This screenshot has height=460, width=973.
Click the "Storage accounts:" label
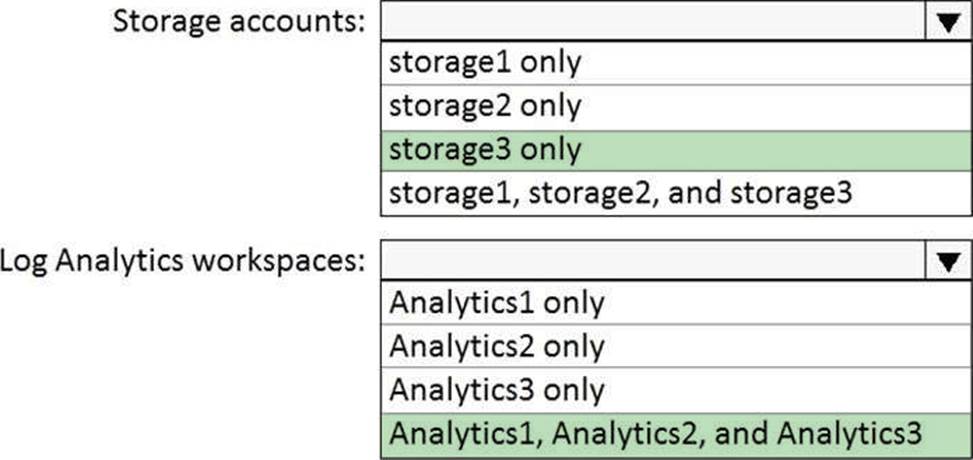click(238, 21)
